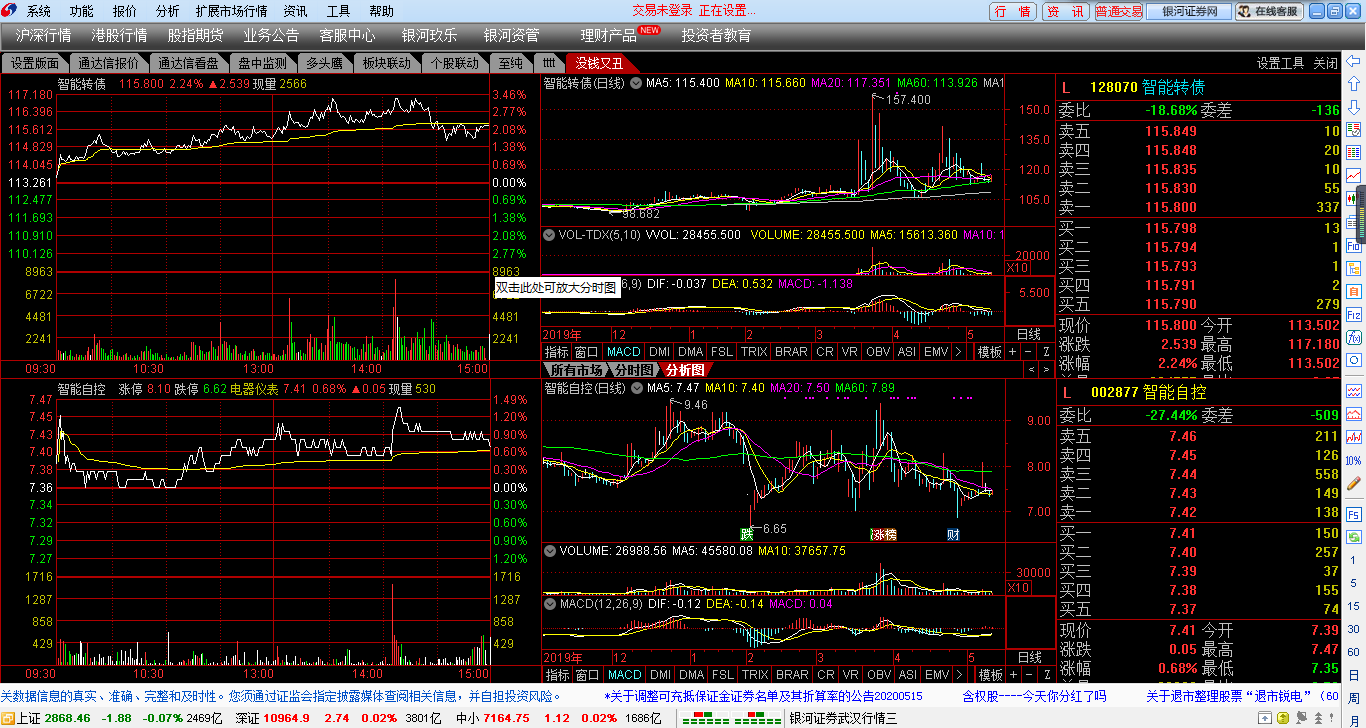Show more indicators after EMV in lower chart
Screen dimensions: 1366x728
[959, 675]
